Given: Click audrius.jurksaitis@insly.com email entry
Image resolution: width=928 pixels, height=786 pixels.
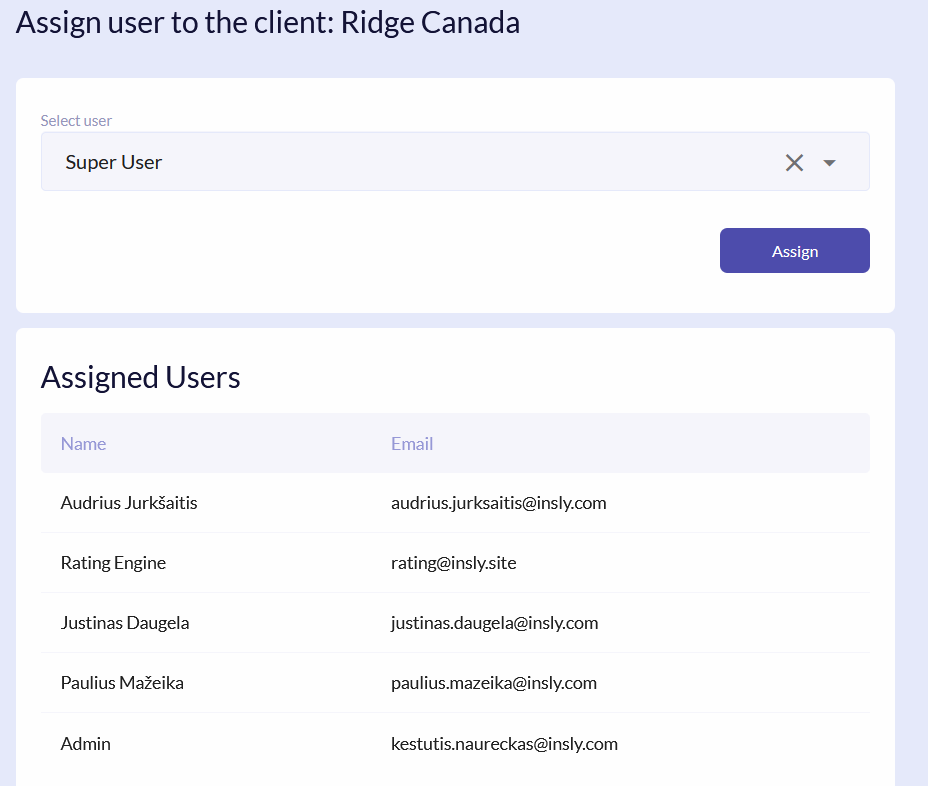Looking at the screenshot, I should [x=498, y=503].
